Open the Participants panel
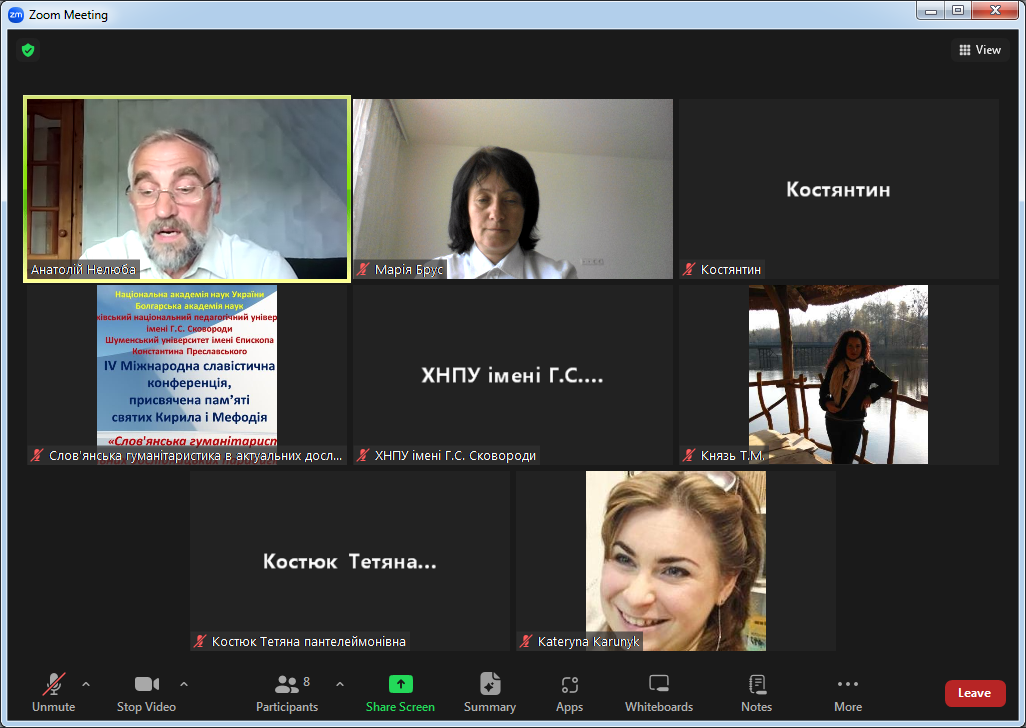The image size is (1026, 728). tap(287, 693)
